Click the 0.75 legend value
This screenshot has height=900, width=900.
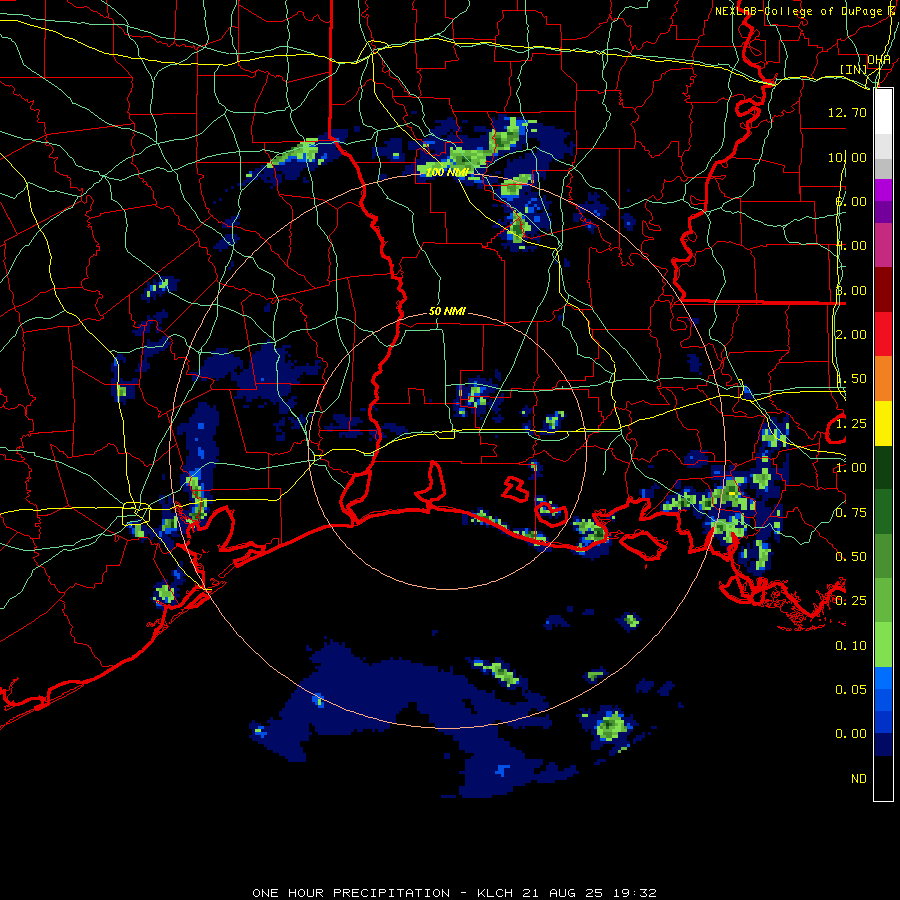pyautogui.click(x=851, y=513)
